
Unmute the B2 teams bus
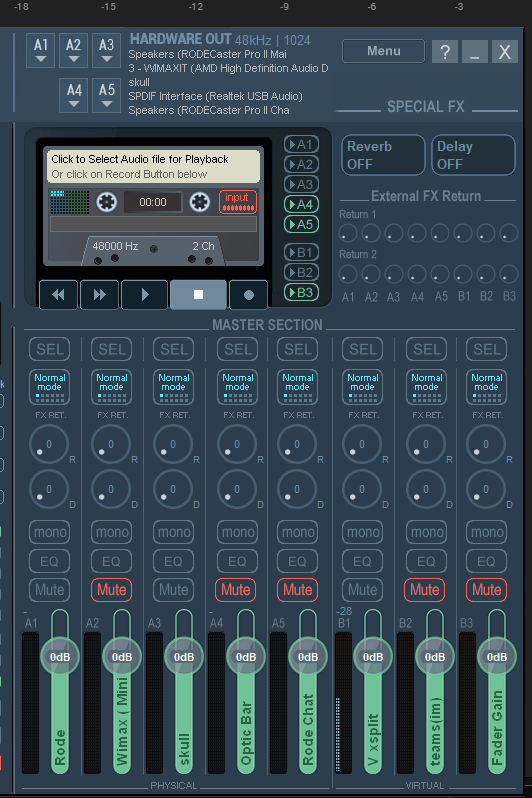[x=425, y=590]
